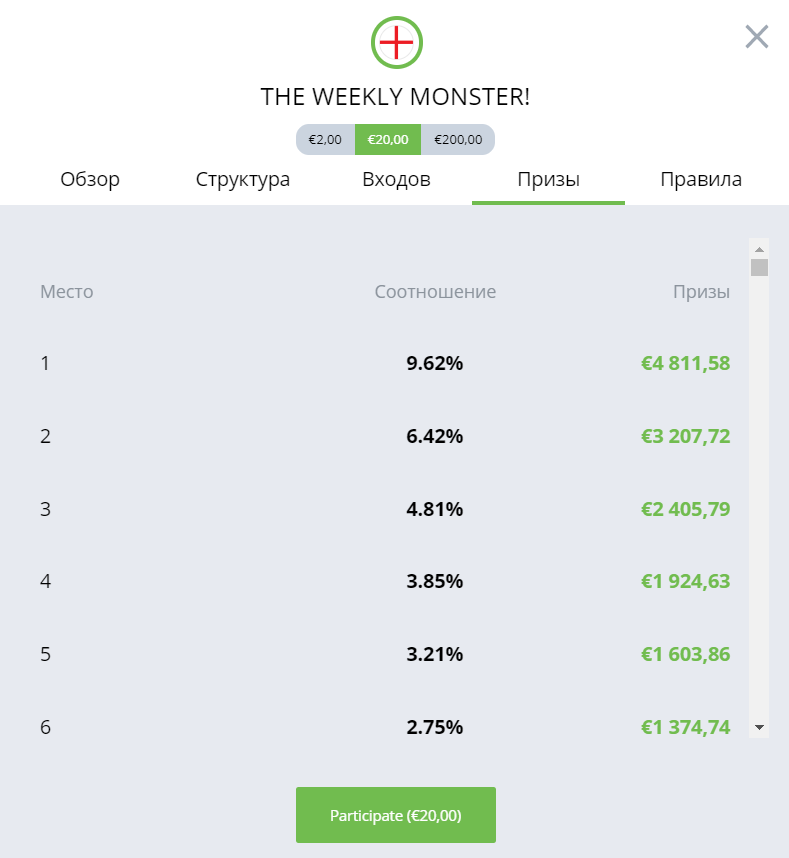Select the €20,00 buy-in option
Image resolution: width=789 pixels, height=858 pixels.
pyautogui.click(x=388, y=140)
